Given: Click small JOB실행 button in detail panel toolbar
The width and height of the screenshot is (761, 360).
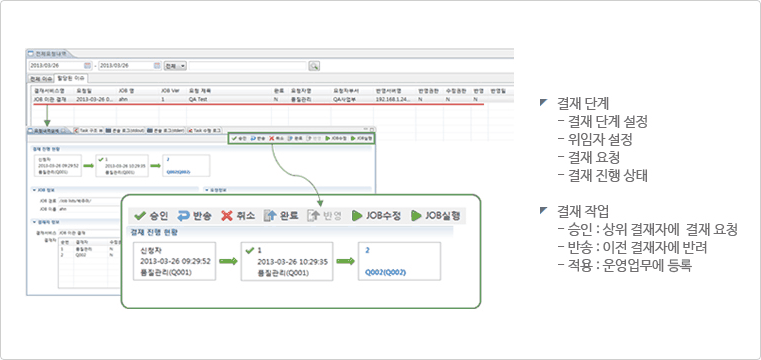Looking at the screenshot, I should pos(362,138).
